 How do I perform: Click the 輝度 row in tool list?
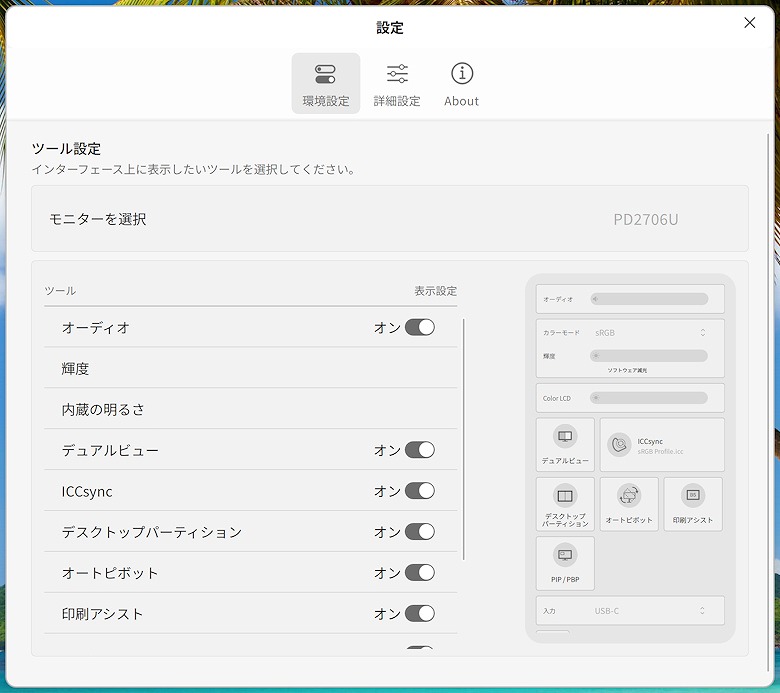click(250, 368)
